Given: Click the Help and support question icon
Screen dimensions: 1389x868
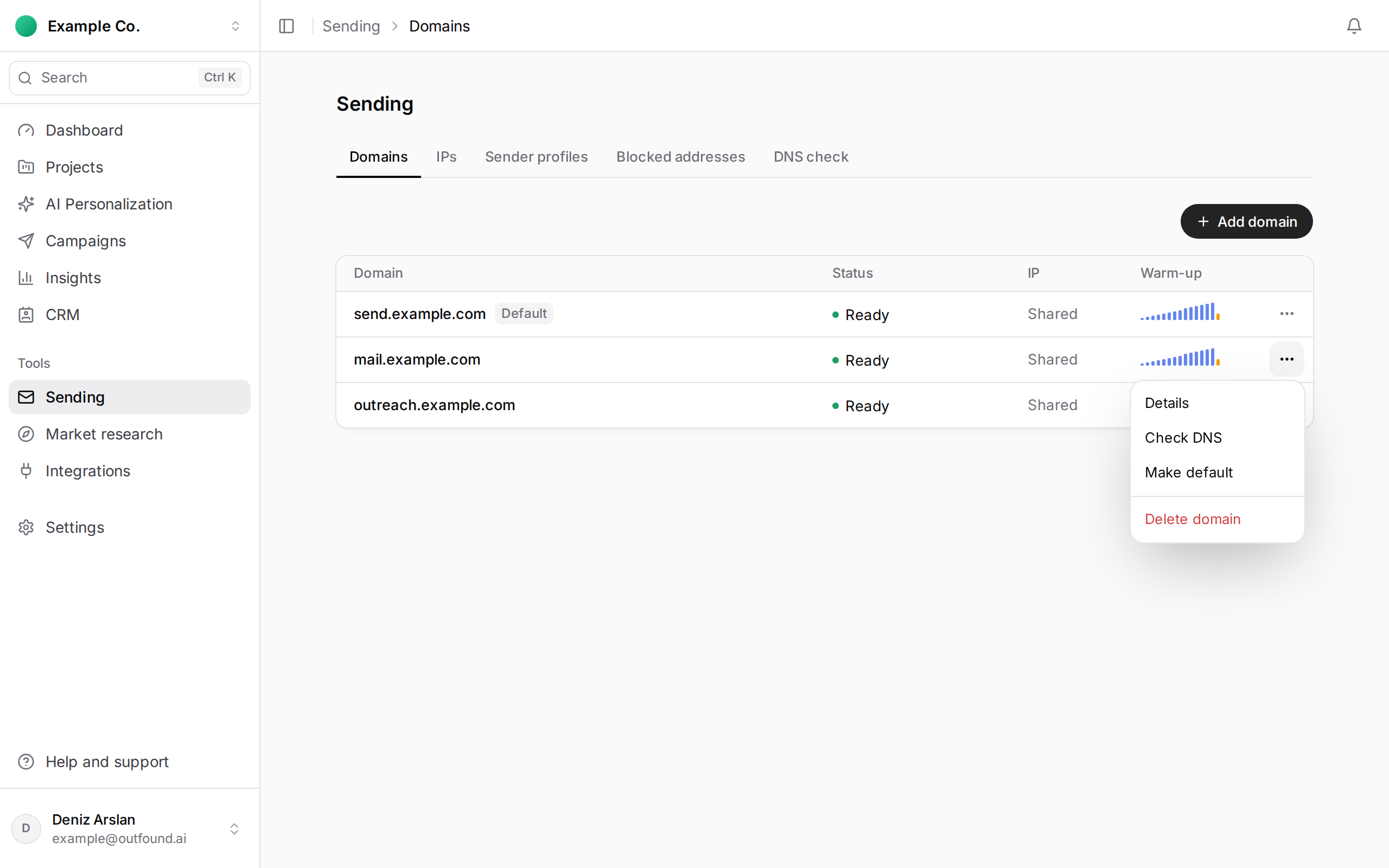Looking at the screenshot, I should (26, 762).
